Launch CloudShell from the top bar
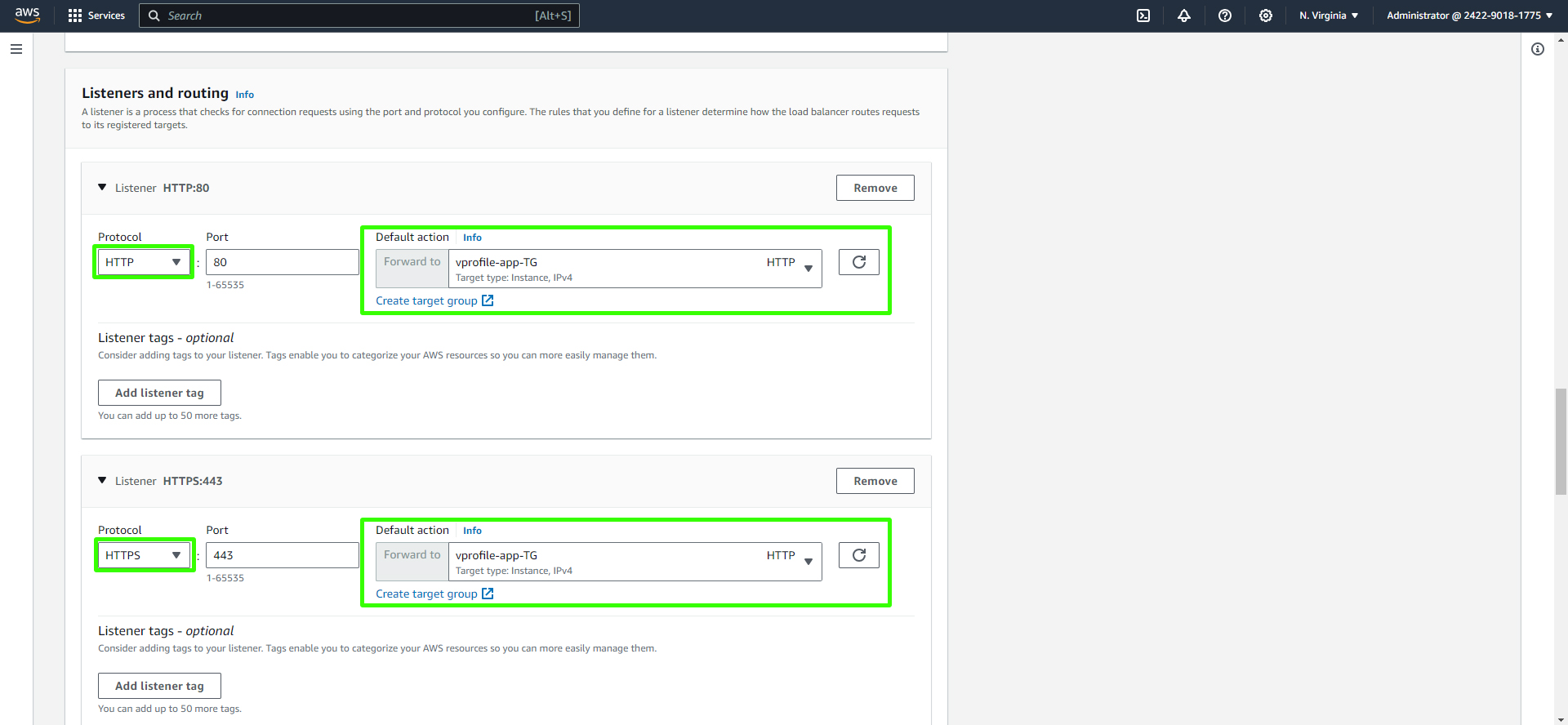This screenshot has height=725, width=1568. tap(1143, 16)
